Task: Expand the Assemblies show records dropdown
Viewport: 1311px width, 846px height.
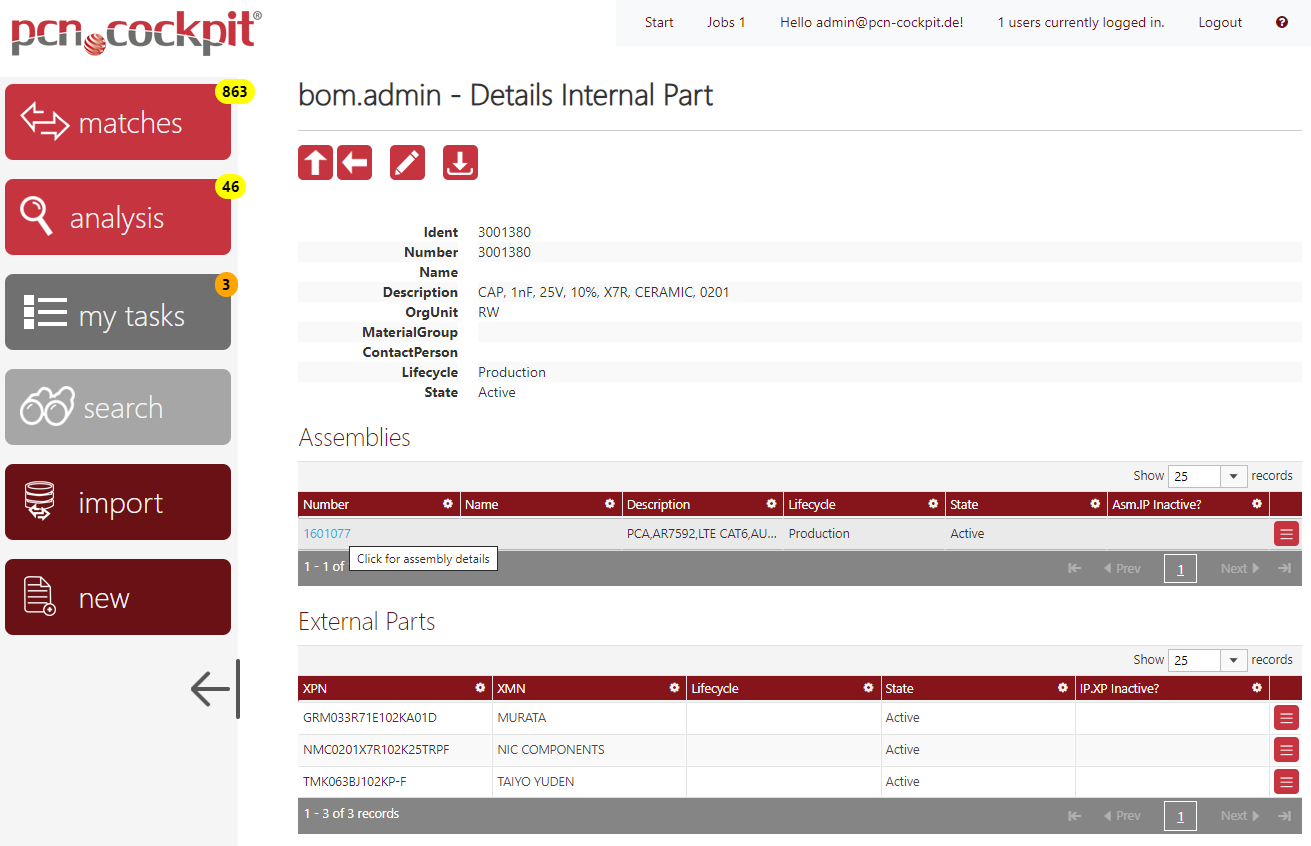Action: point(1208,476)
